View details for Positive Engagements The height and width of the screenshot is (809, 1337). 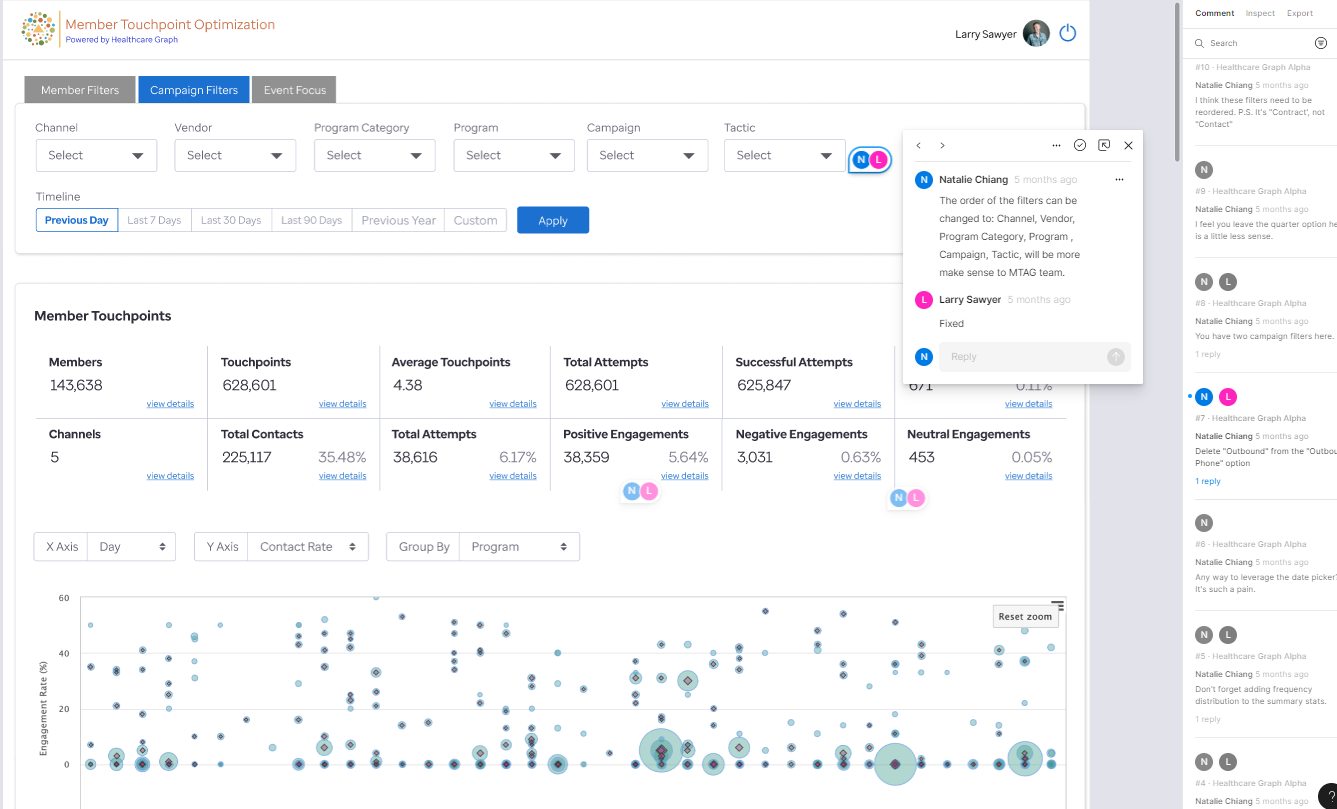tap(685, 476)
